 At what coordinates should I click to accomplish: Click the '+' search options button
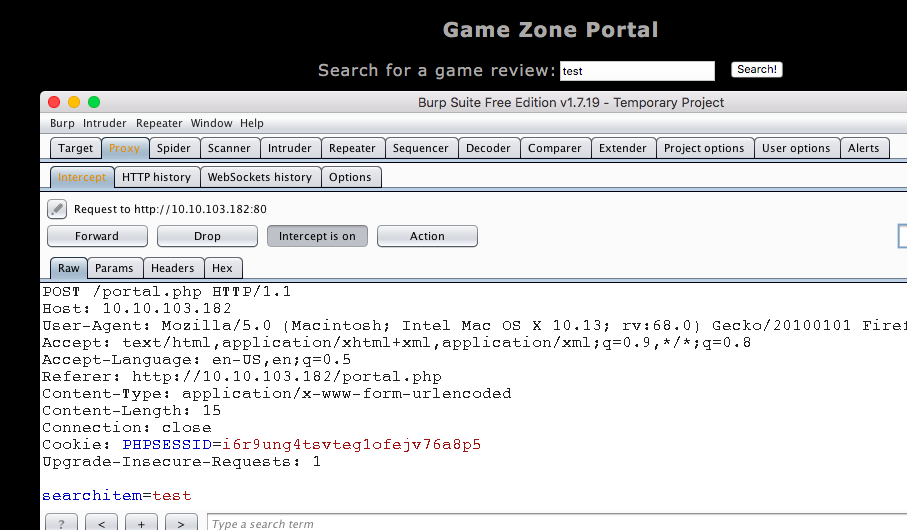[141, 523]
